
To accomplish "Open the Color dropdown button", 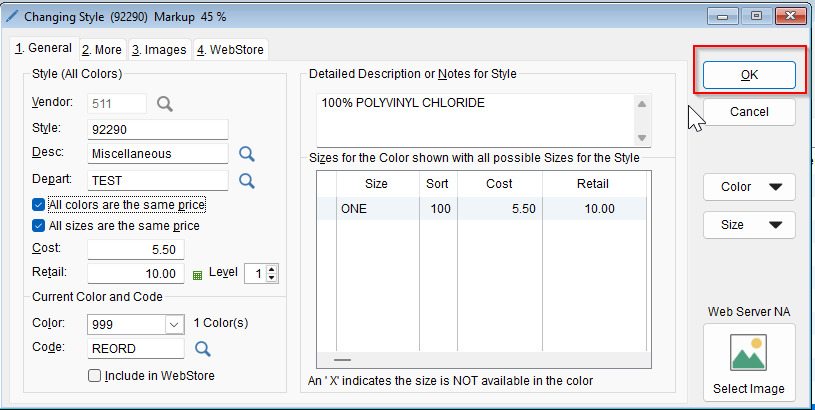I will click(x=749, y=187).
